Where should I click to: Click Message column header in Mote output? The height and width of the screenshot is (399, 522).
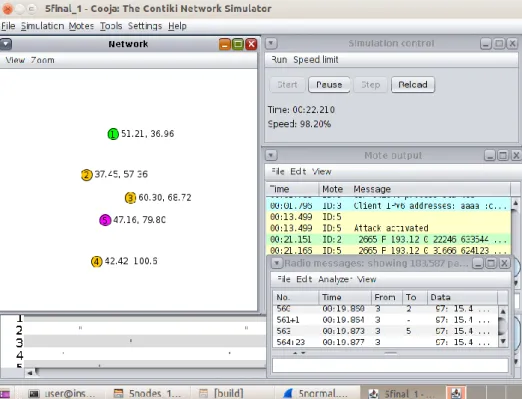click(x=430, y=189)
